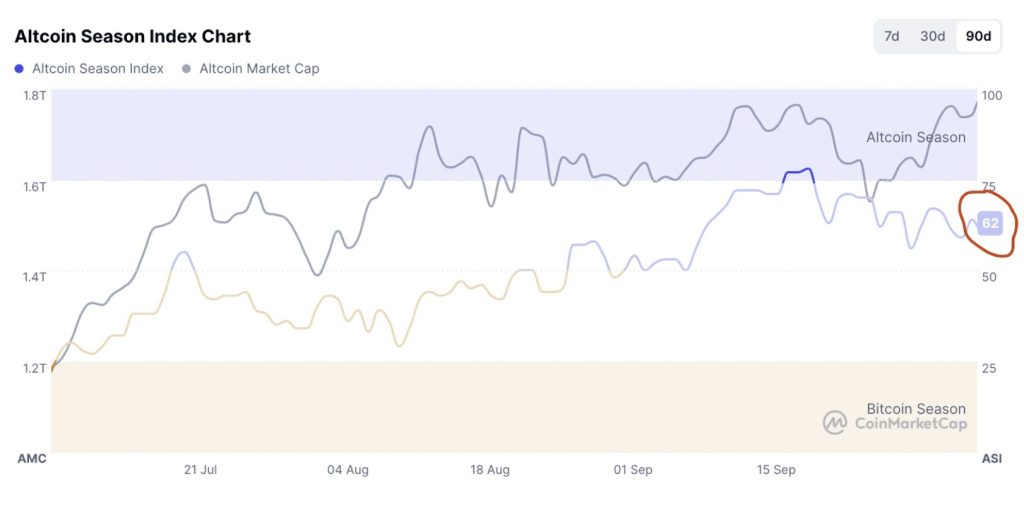
Task: Click the 62 current value badge
Action: pos(989,223)
